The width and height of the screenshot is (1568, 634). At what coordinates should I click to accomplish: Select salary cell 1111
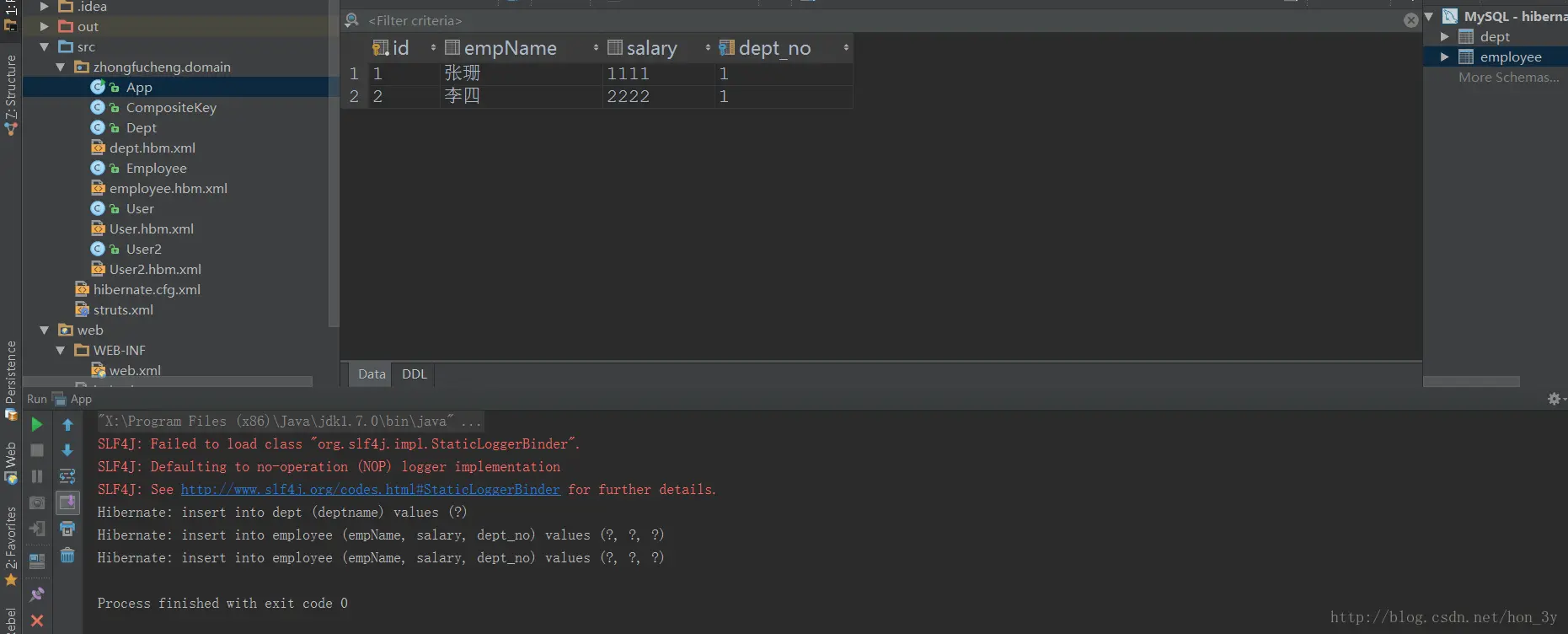(x=659, y=73)
